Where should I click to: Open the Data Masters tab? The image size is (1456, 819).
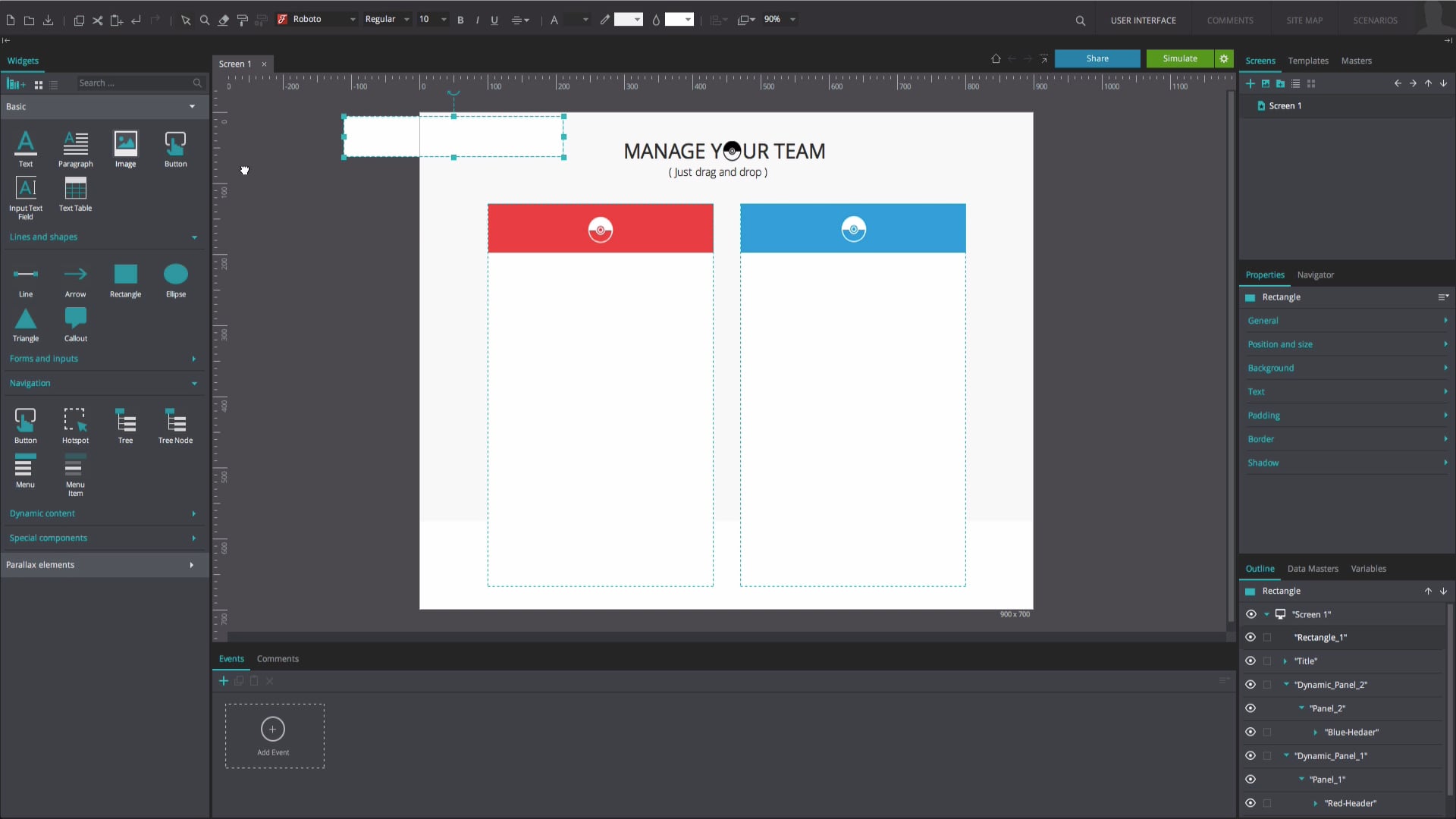tap(1313, 568)
